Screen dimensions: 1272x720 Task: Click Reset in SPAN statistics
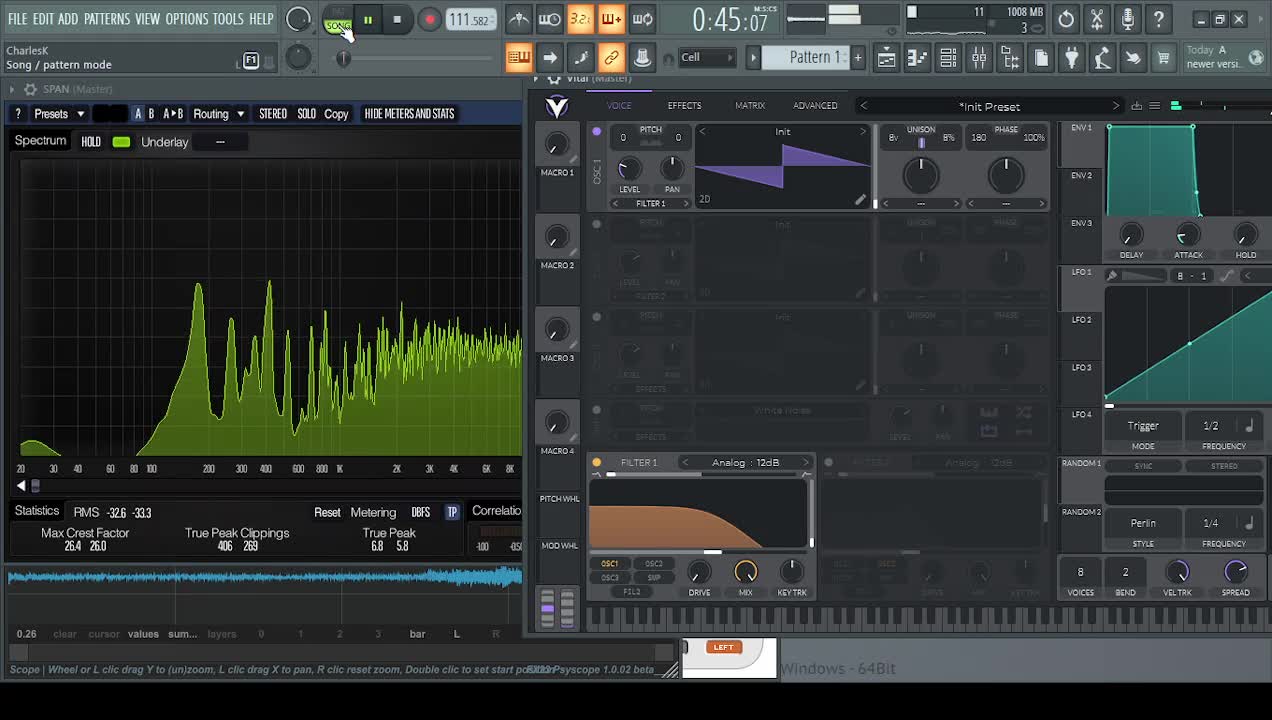(327, 512)
